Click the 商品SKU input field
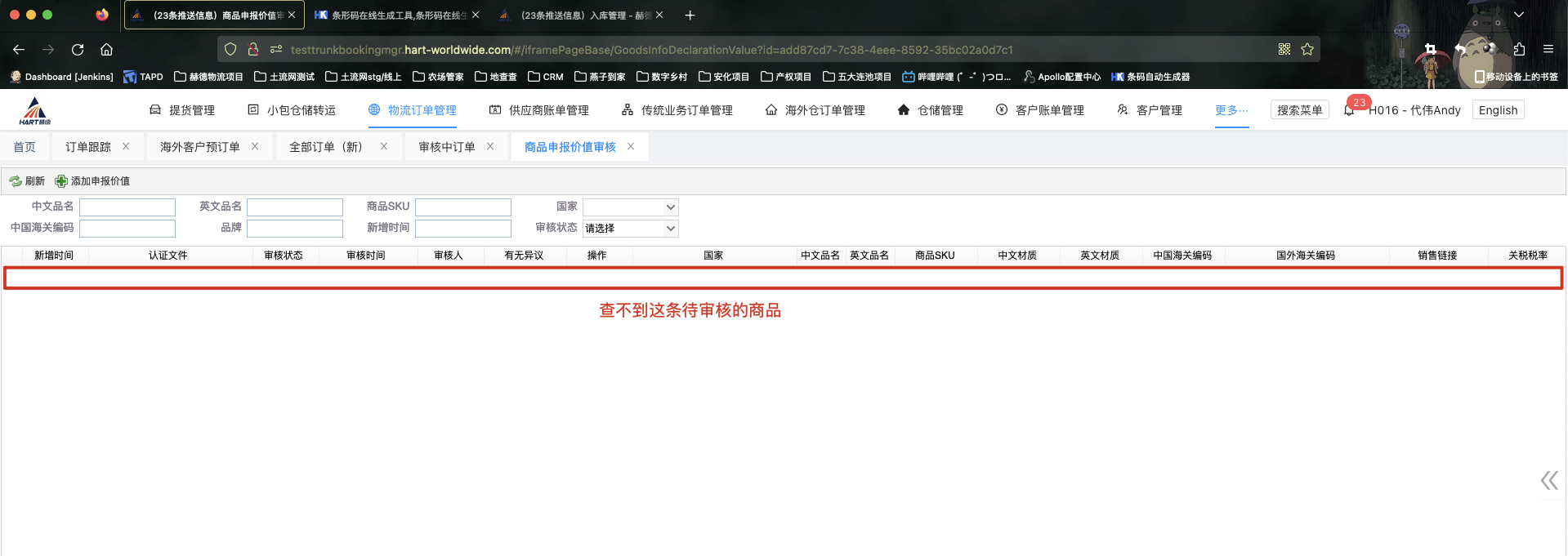Screen dimensions: 1568x556 point(462,207)
